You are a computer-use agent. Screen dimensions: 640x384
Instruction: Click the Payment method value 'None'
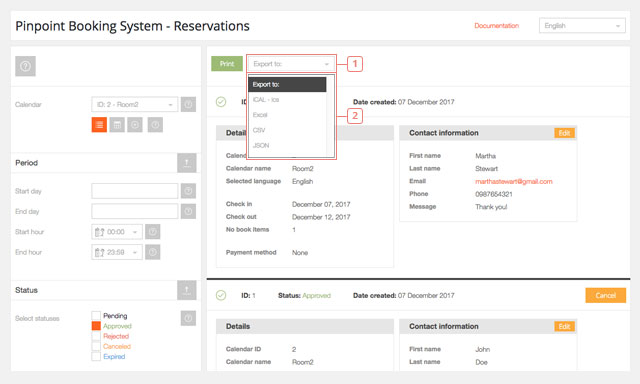(300, 253)
